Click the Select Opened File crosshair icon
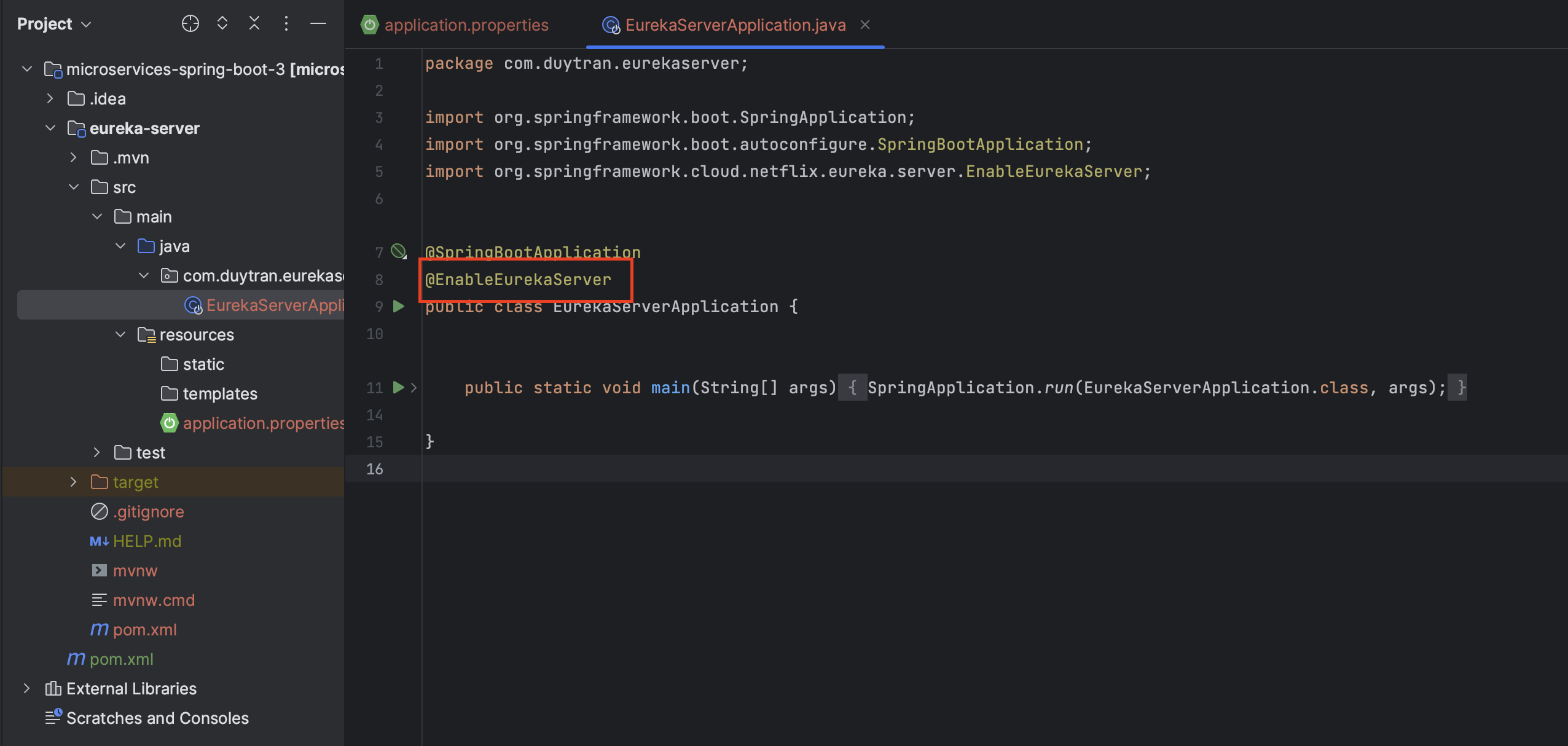 tap(190, 23)
